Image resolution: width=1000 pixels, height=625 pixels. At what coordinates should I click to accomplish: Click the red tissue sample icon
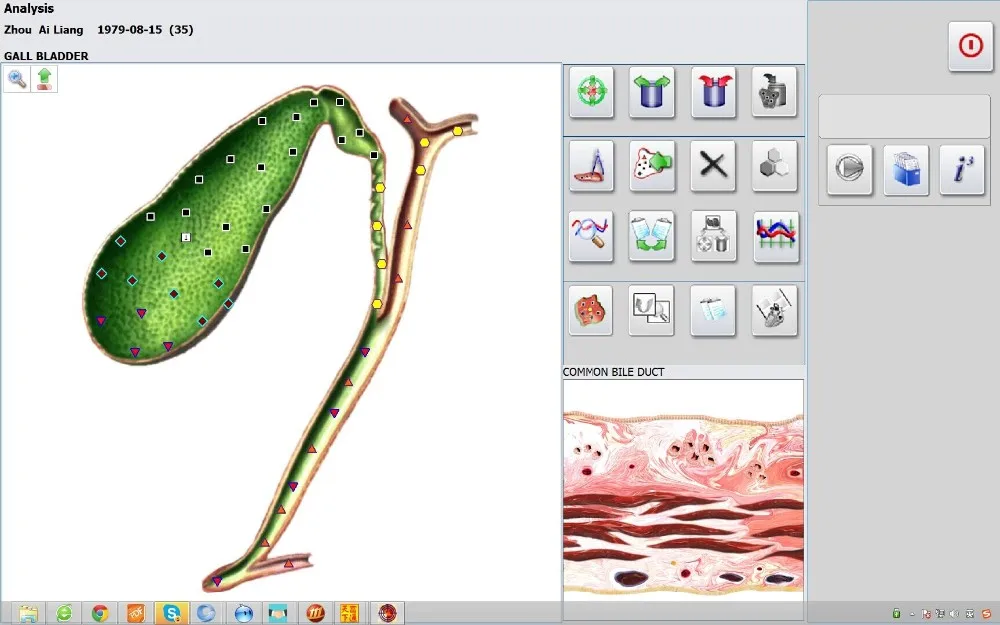590,311
